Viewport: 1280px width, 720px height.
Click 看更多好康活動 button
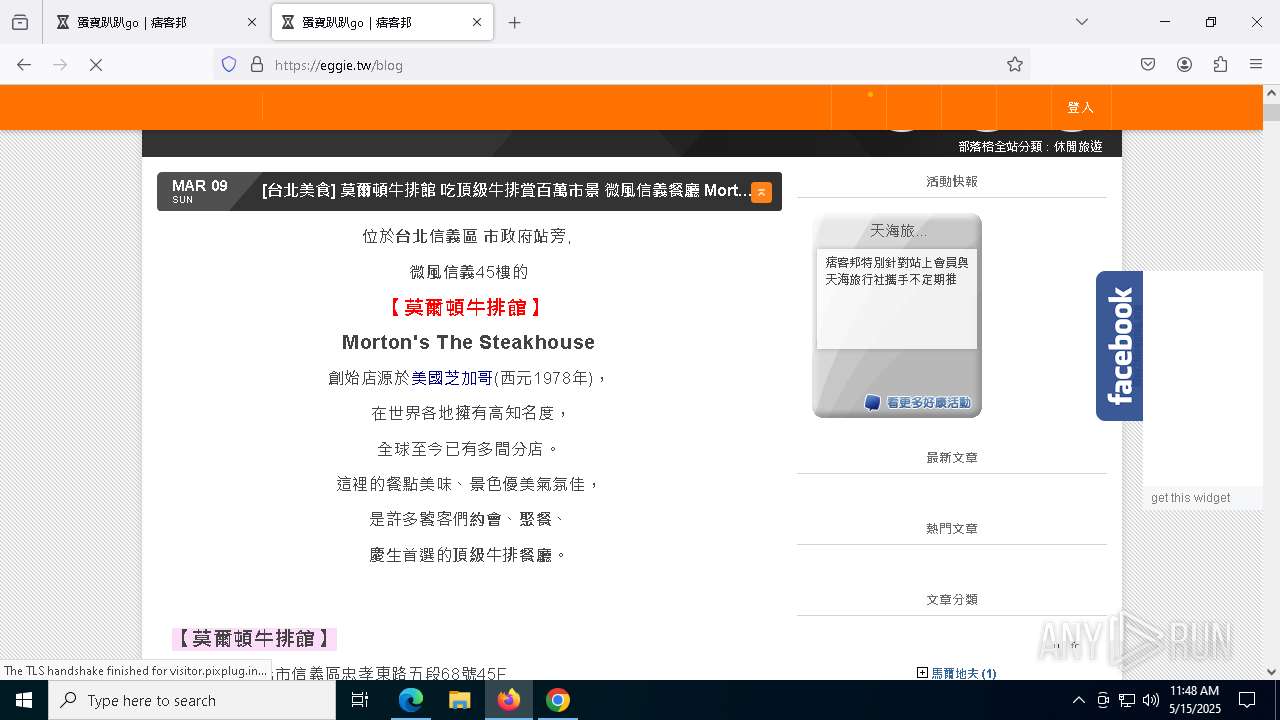918,402
